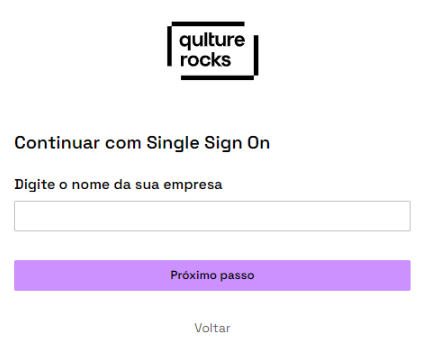Open the brand logo at the page top
Viewport: 424px width, 360px height.
pos(212,51)
